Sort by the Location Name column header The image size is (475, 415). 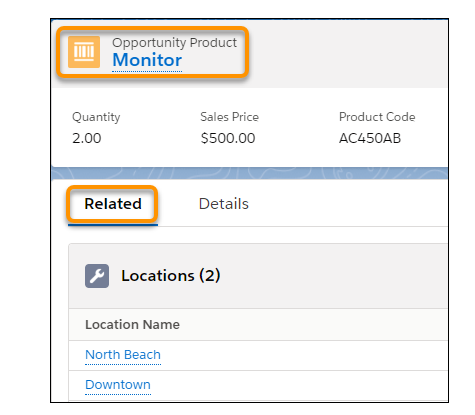pyautogui.click(x=132, y=325)
